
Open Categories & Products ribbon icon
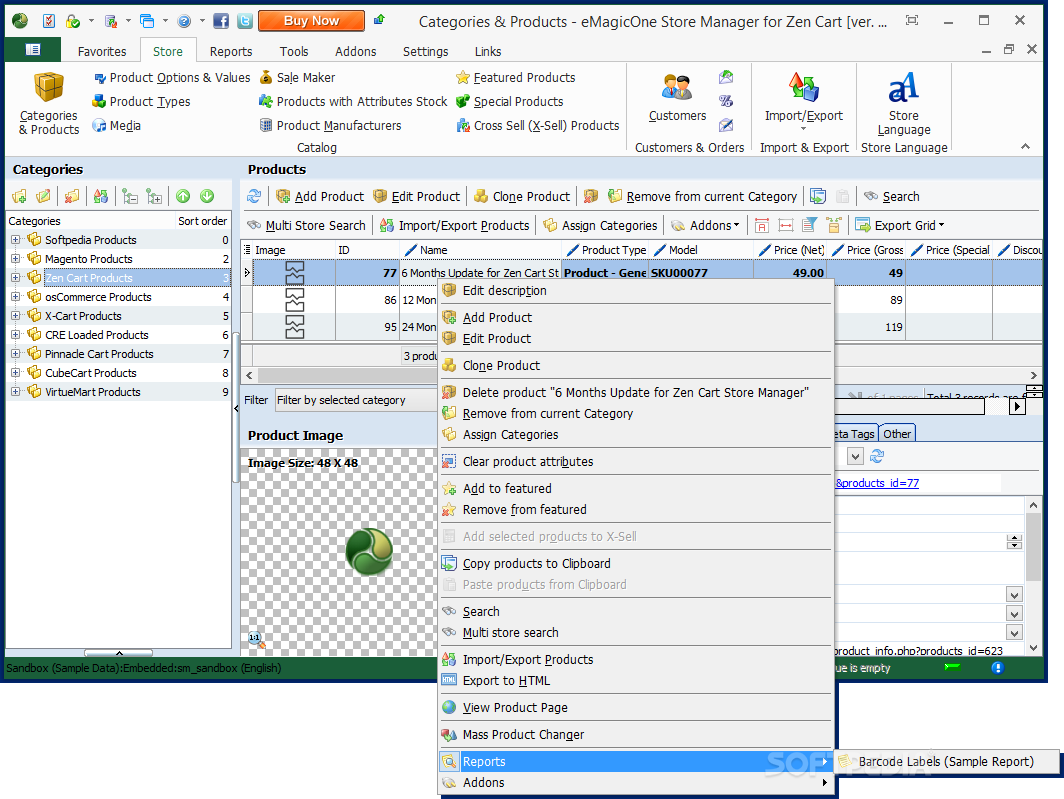49,103
